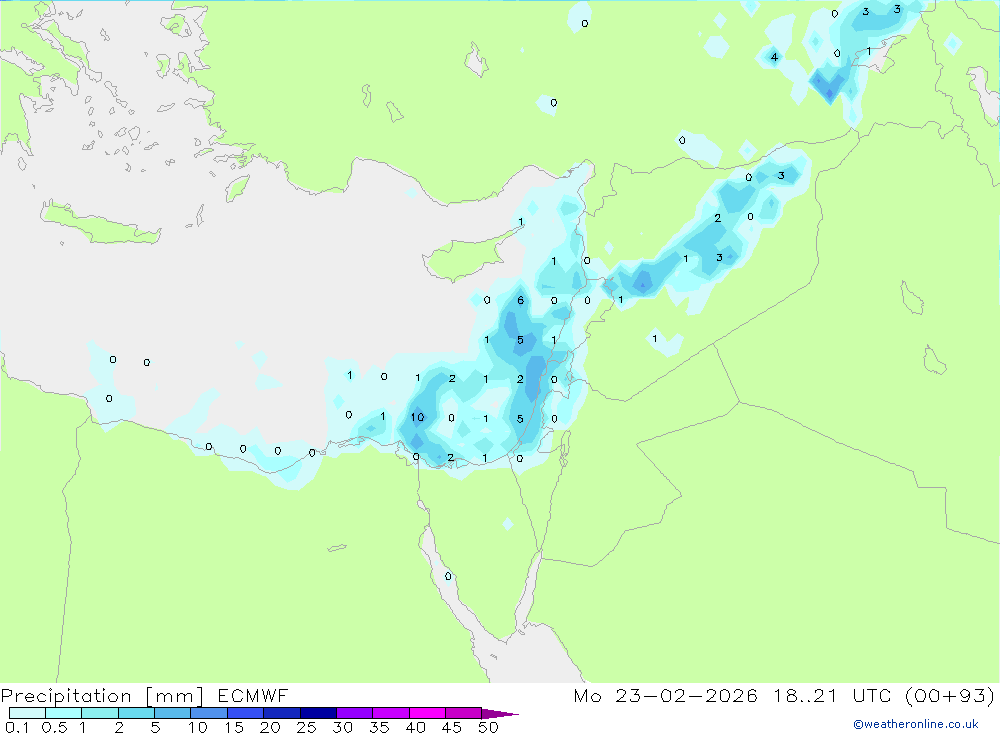Image resolution: width=1000 pixels, height=733 pixels.
Task: Click the '0.1' label under the legend
Action: [x=17, y=727]
